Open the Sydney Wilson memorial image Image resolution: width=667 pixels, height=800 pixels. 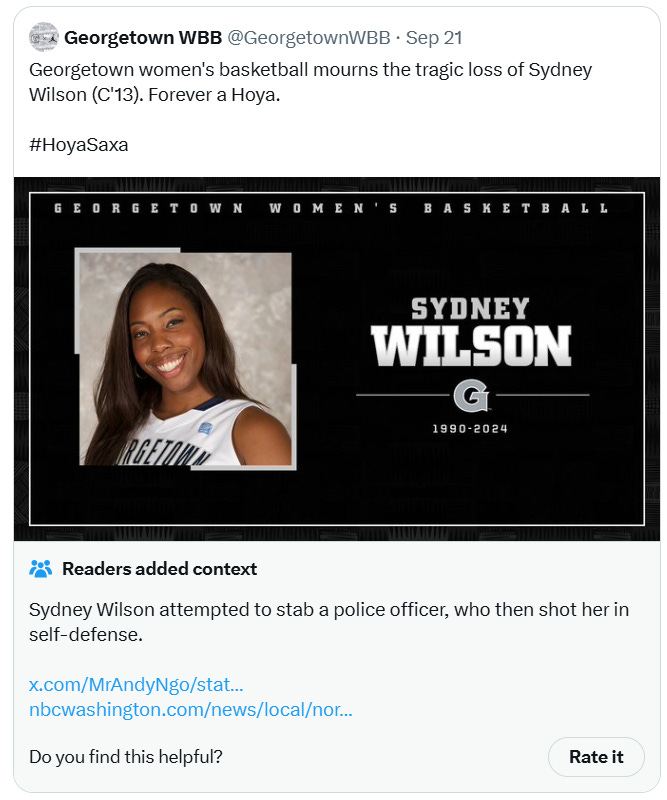tap(337, 359)
